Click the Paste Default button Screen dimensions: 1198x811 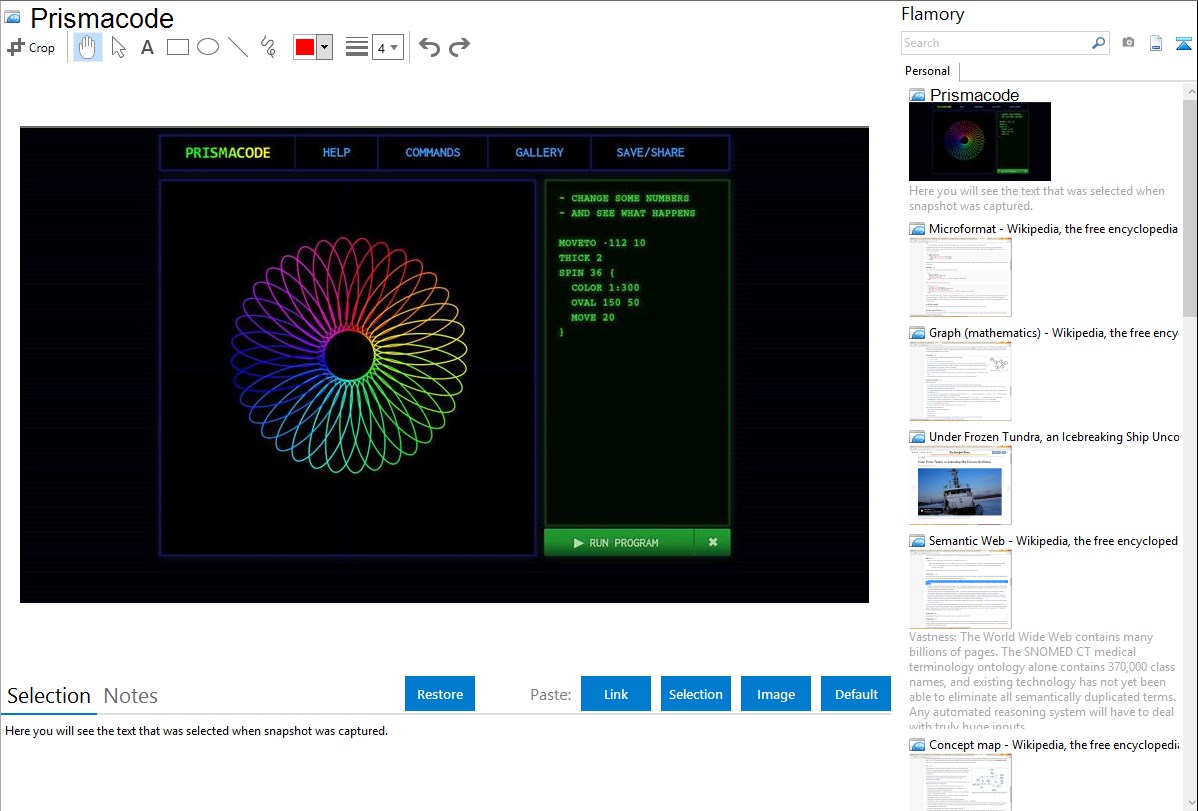click(x=856, y=694)
